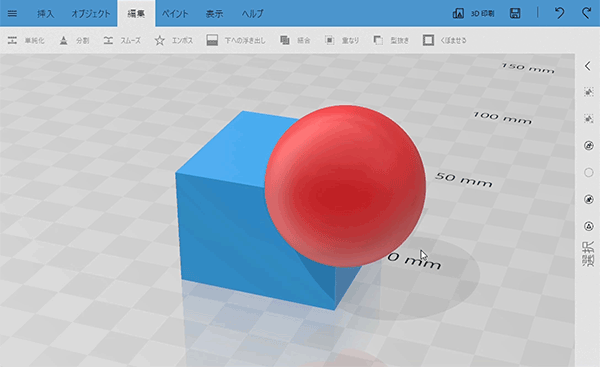Choose the エンボス emboss star icon
600x367 pixels.
pyautogui.click(x=160, y=40)
